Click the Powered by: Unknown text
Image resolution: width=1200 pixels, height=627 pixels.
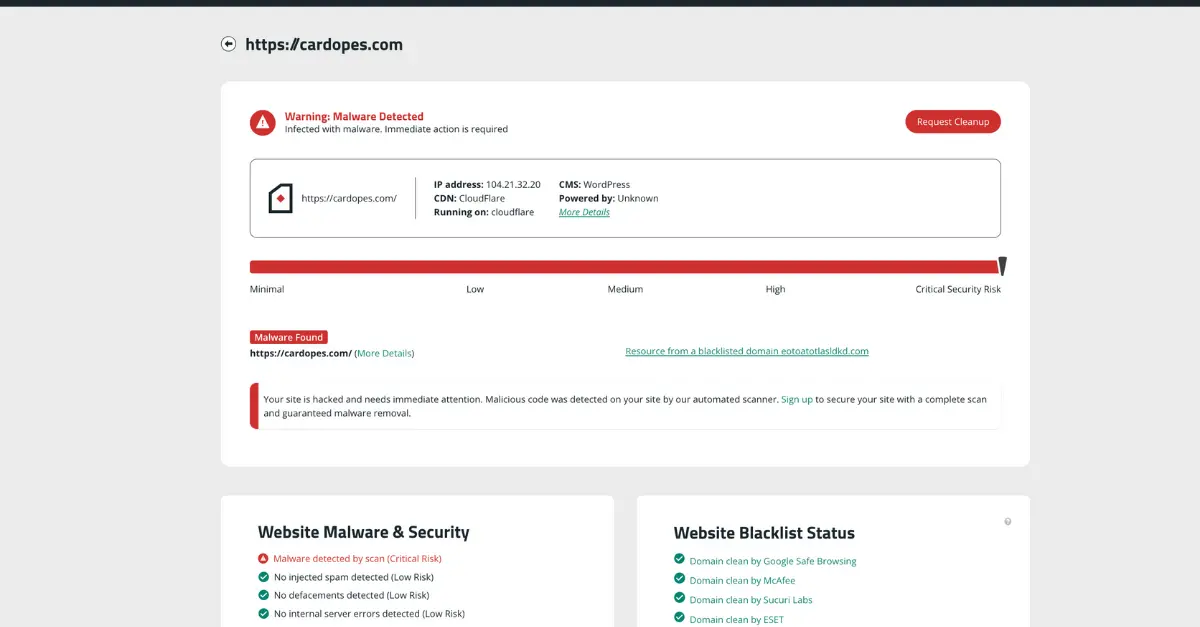608,198
